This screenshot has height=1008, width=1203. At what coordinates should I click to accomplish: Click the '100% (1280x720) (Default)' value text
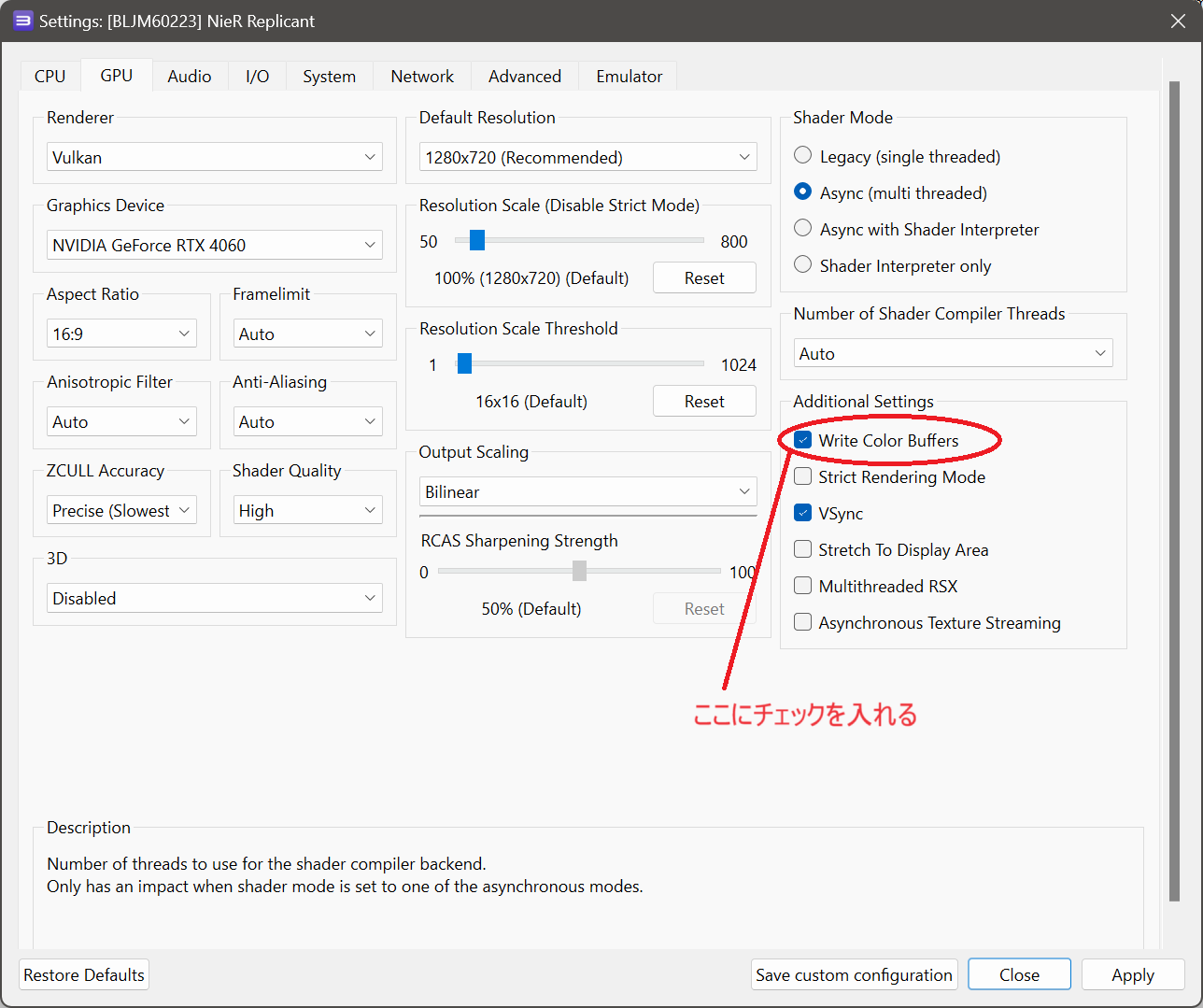(x=531, y=278)
